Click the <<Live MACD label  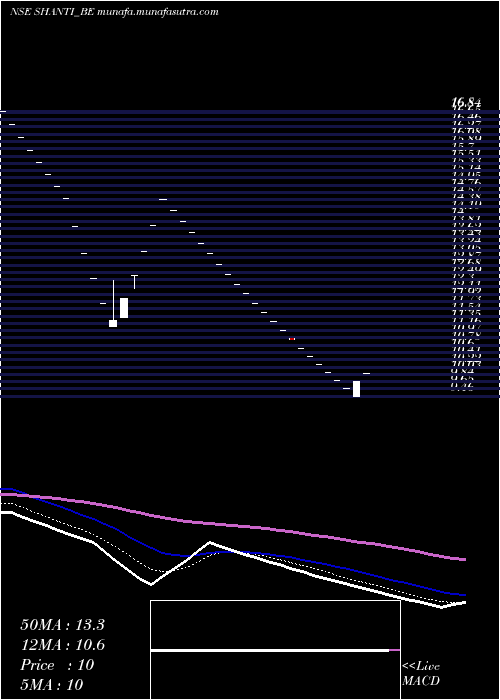coord(421,674)
